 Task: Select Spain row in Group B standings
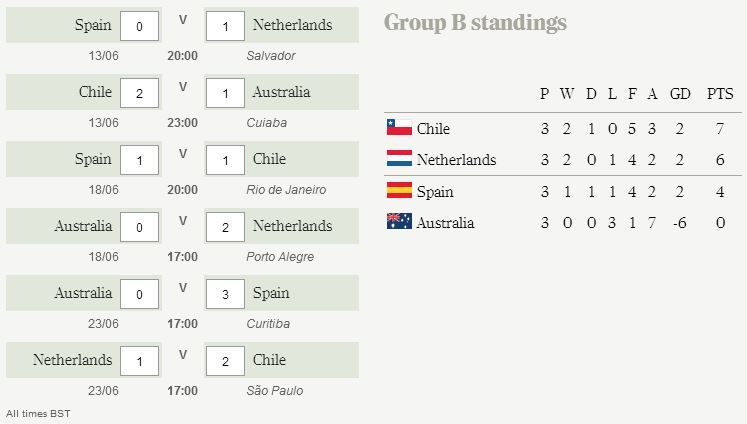tap(563, 192)
